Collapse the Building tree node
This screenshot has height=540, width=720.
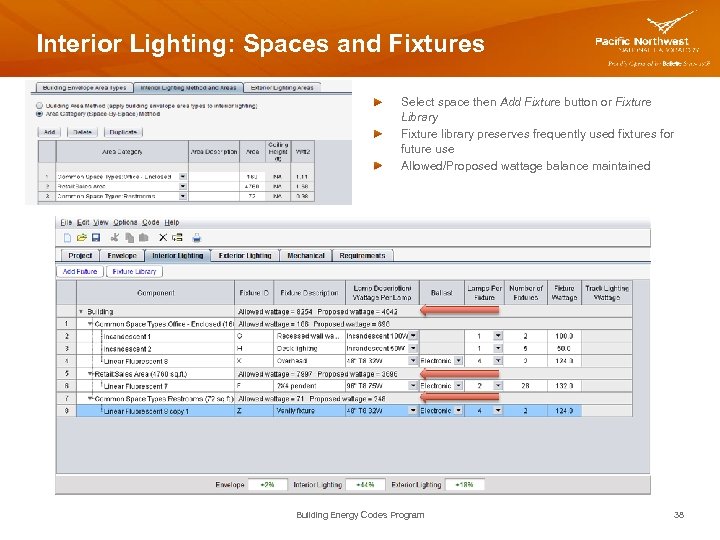coord(81,311)
